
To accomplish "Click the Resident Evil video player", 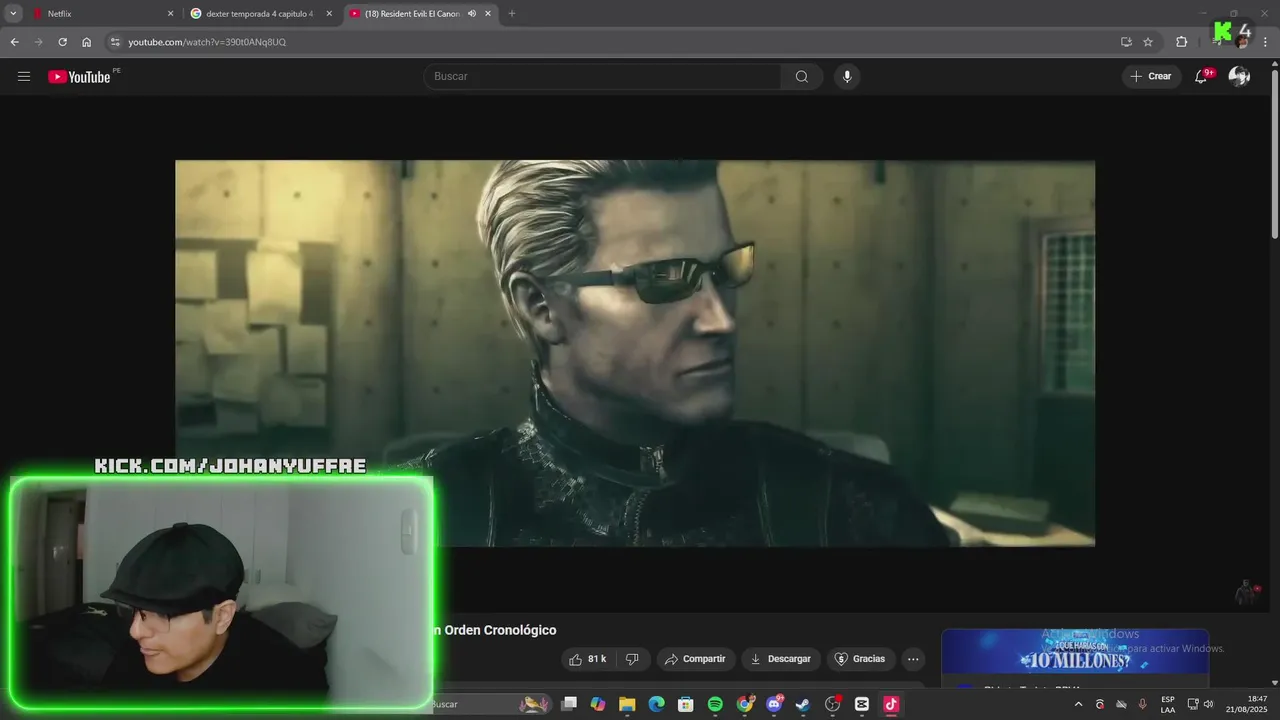I will [635, 353].
